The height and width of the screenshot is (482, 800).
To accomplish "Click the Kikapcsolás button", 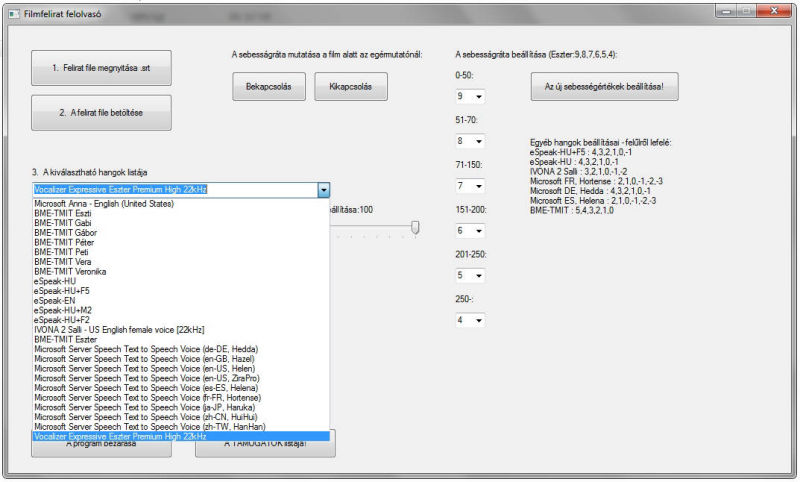I will click(351, 87).
